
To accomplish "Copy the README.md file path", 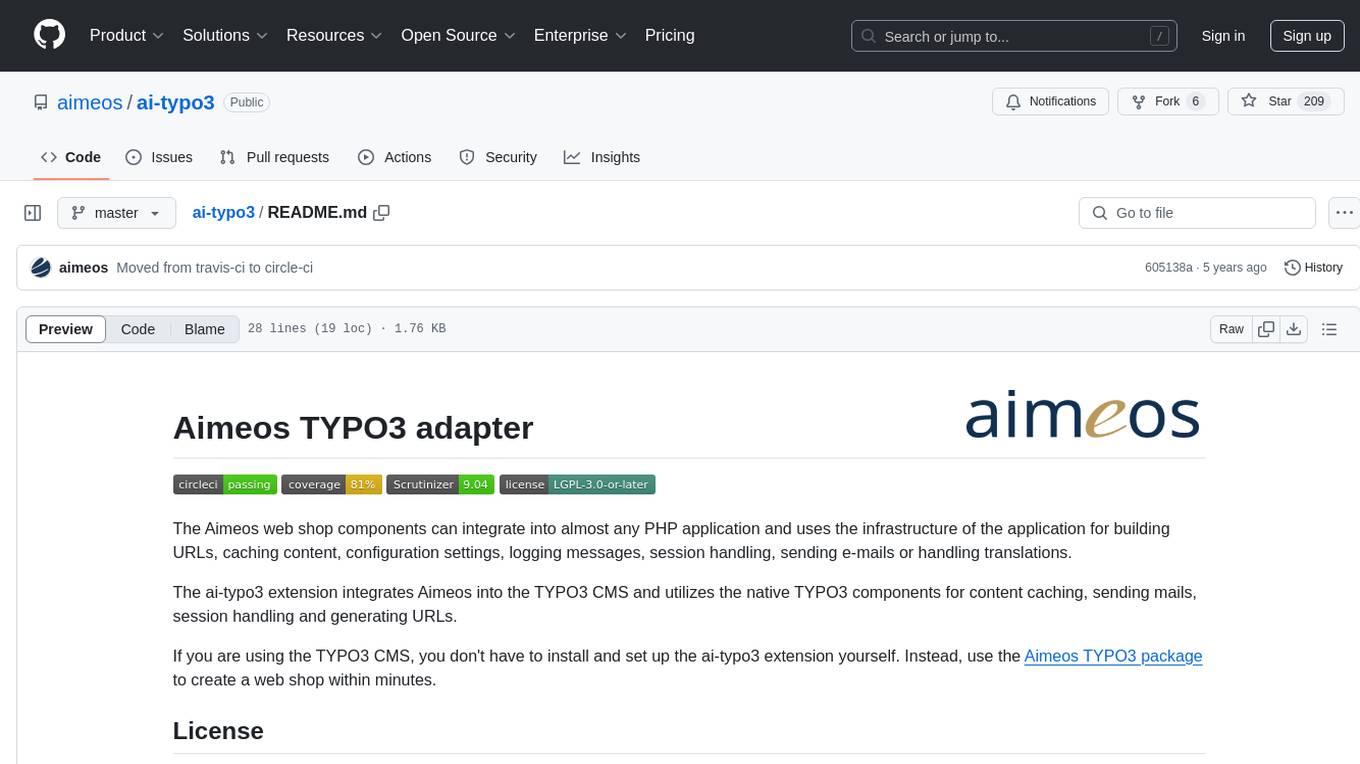I will 381,213.
